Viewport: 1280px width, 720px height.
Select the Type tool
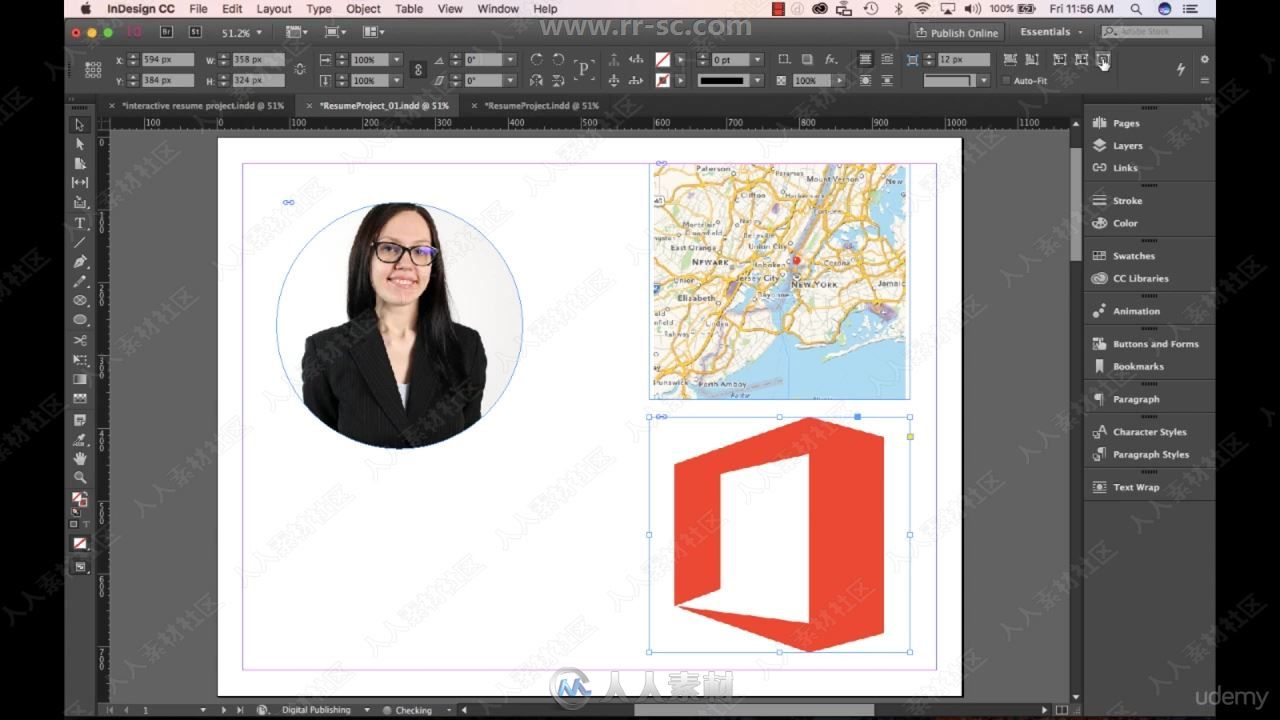click(x=80, y=222)
